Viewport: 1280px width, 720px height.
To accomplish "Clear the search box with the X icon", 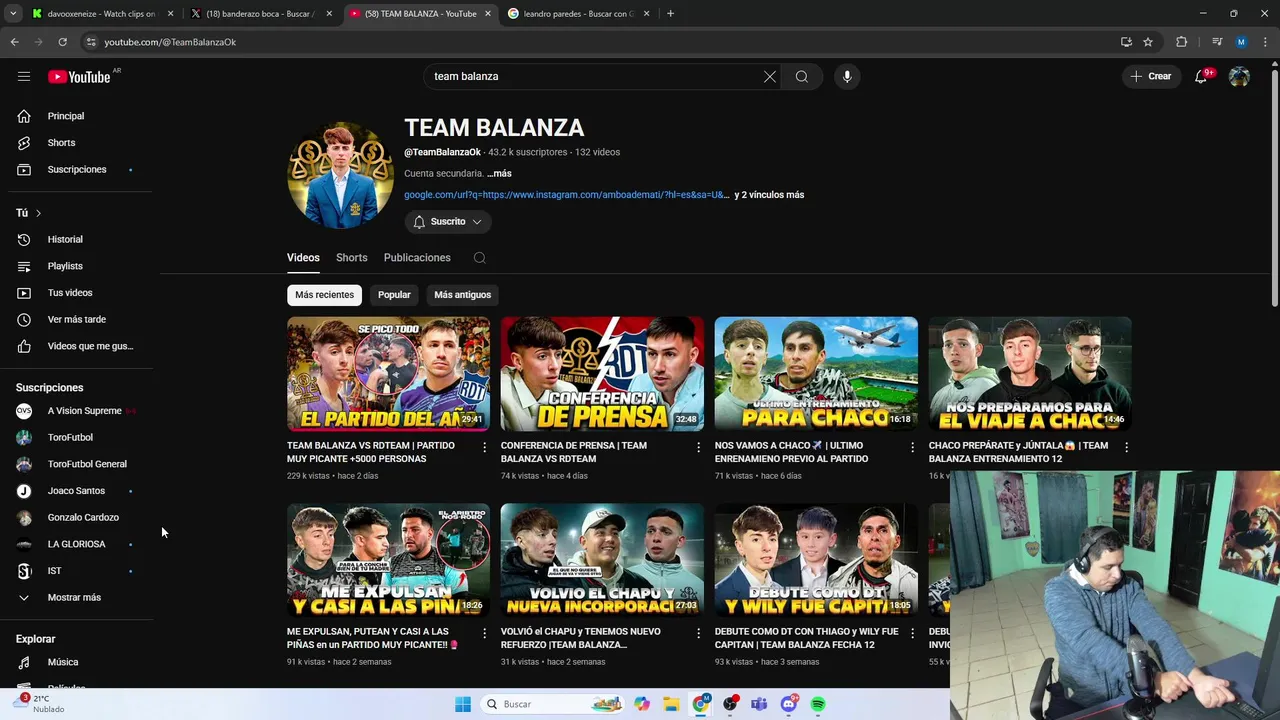I will (770, 76).
